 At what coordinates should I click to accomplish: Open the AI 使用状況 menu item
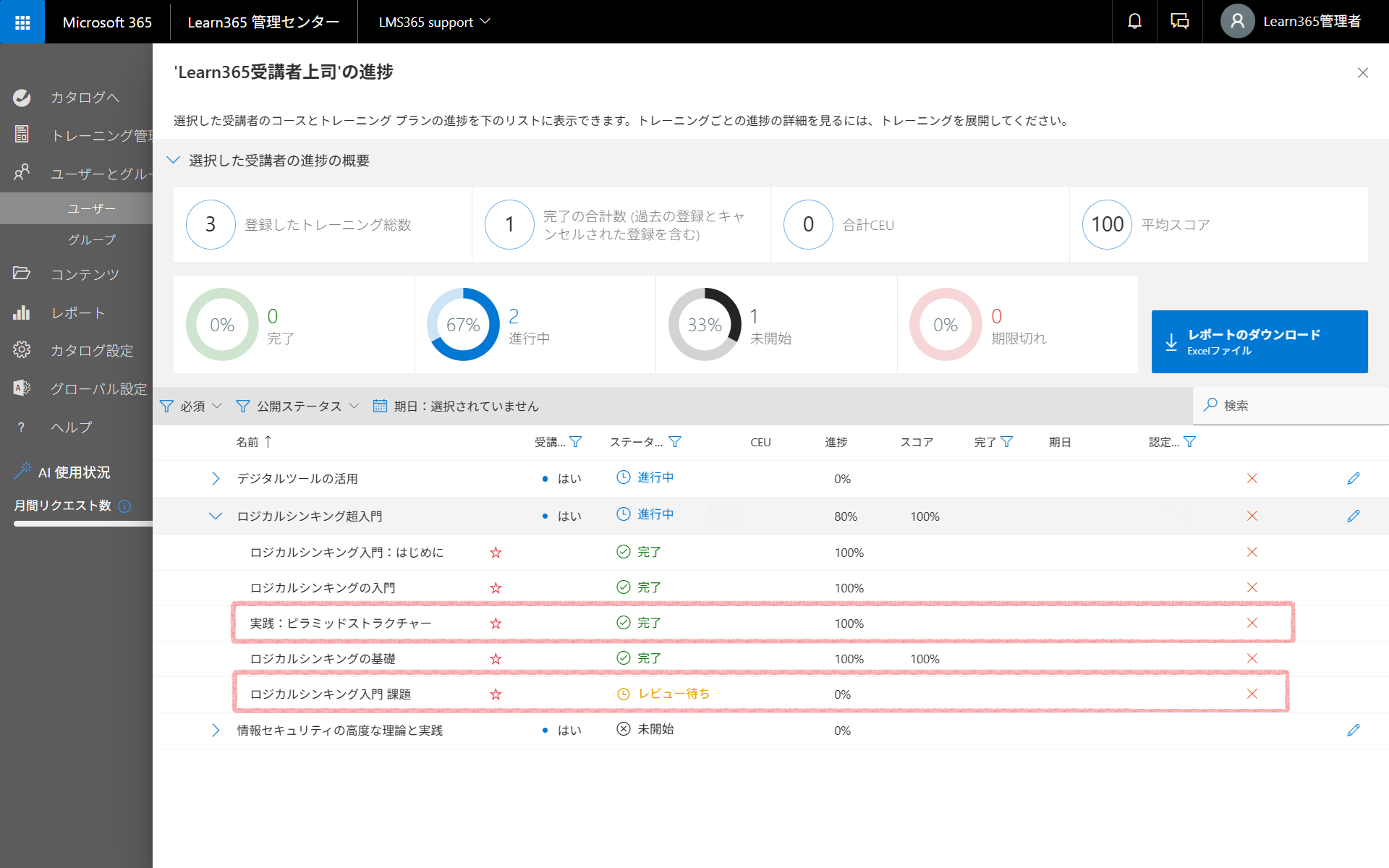pos(74,472)
